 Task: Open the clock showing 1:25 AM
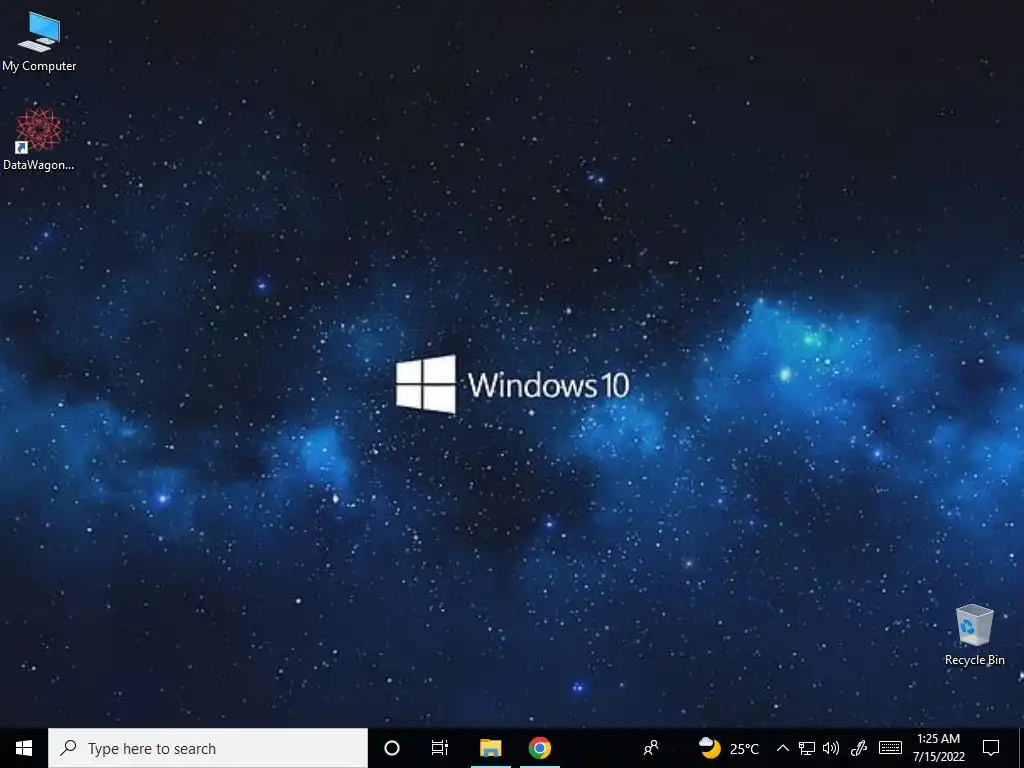pos(938,748)
